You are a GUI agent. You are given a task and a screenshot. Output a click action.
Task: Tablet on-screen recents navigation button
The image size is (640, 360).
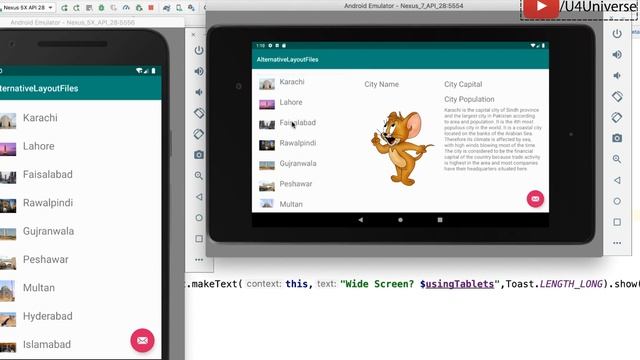[440, 220]
